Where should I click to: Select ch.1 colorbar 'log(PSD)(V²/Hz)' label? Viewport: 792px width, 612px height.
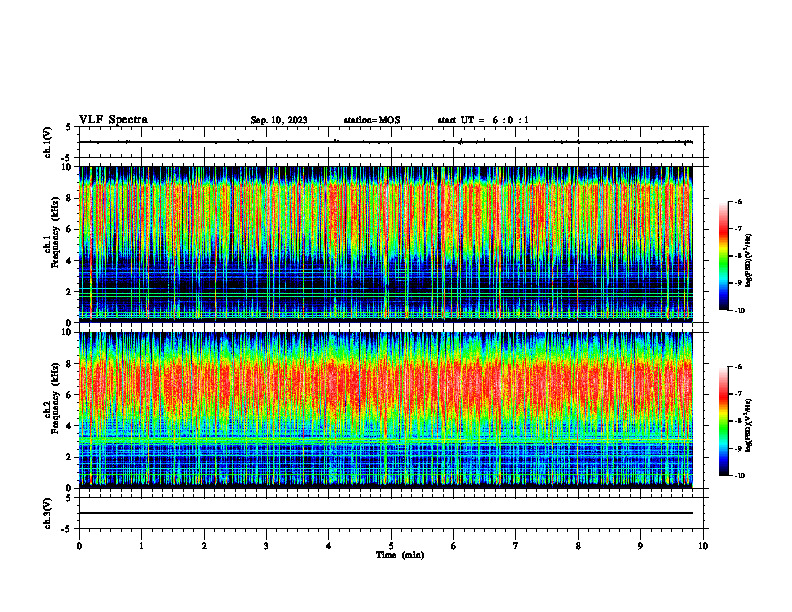[749, 261]
